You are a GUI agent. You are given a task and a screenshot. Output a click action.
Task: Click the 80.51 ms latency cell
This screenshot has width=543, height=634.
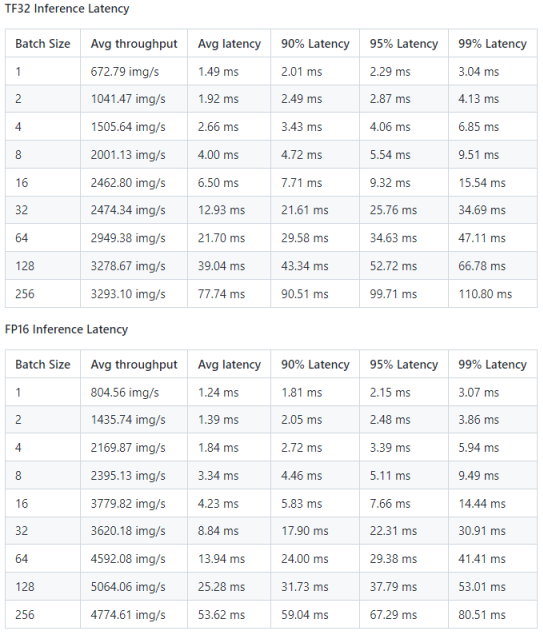492,614
